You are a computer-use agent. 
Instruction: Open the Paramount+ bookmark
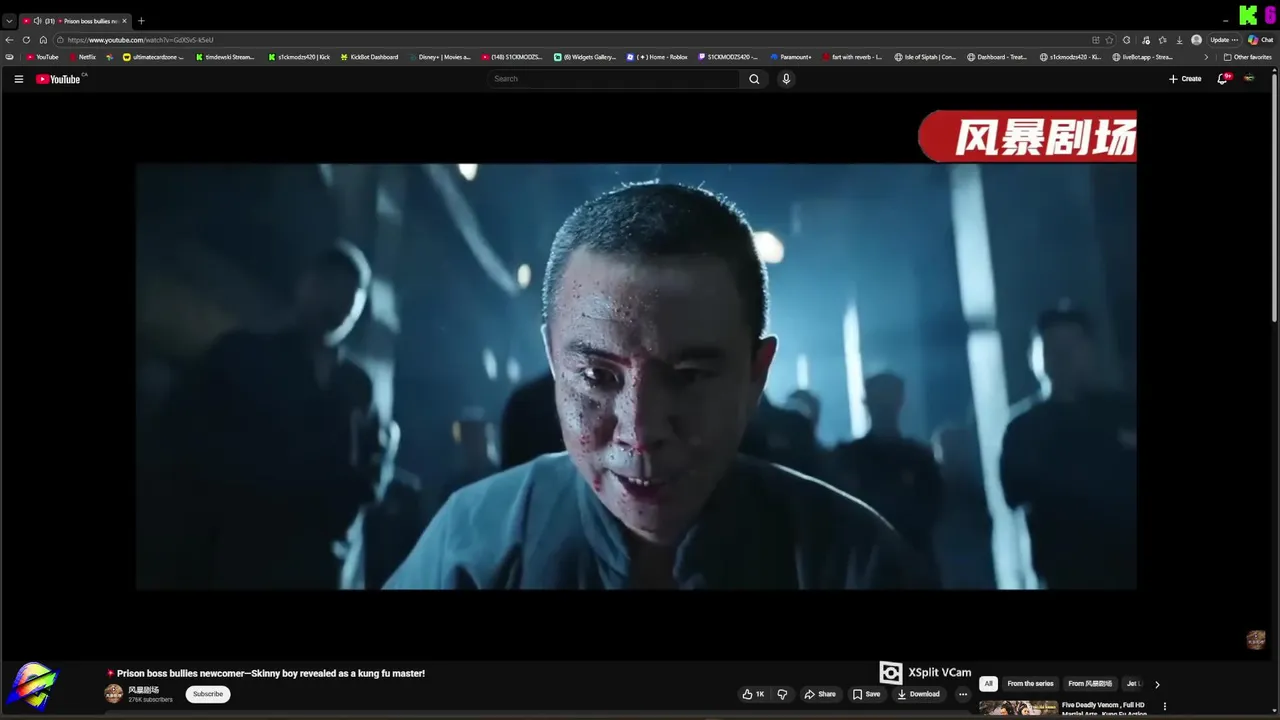coord(791,57)
